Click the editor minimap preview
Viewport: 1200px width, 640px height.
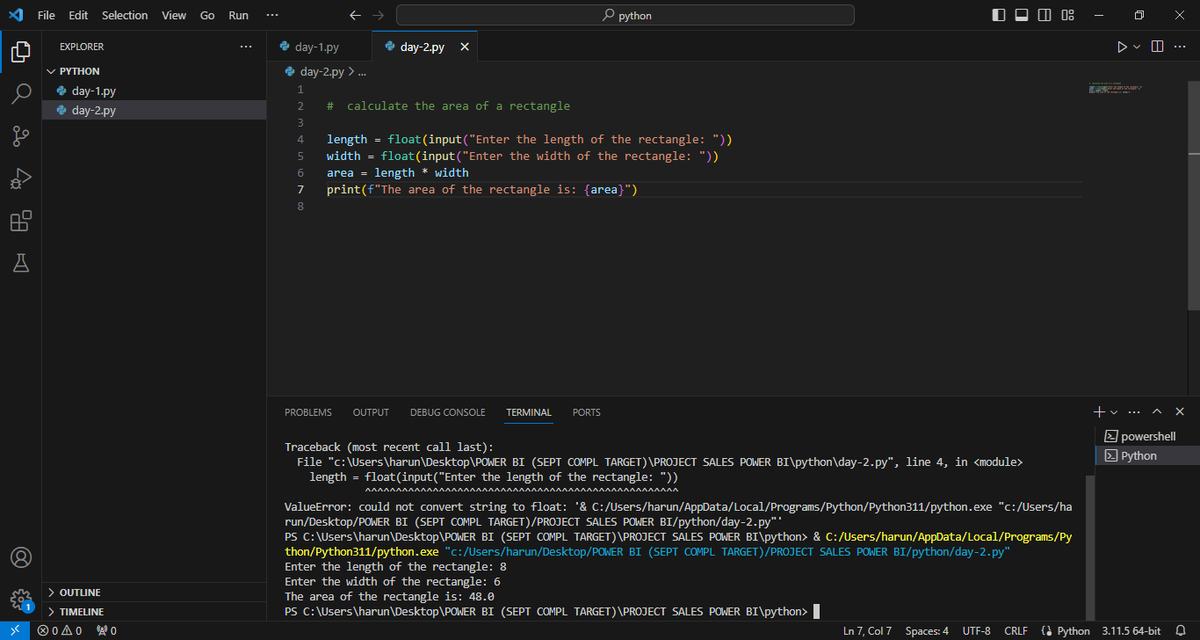[1116, 88]
